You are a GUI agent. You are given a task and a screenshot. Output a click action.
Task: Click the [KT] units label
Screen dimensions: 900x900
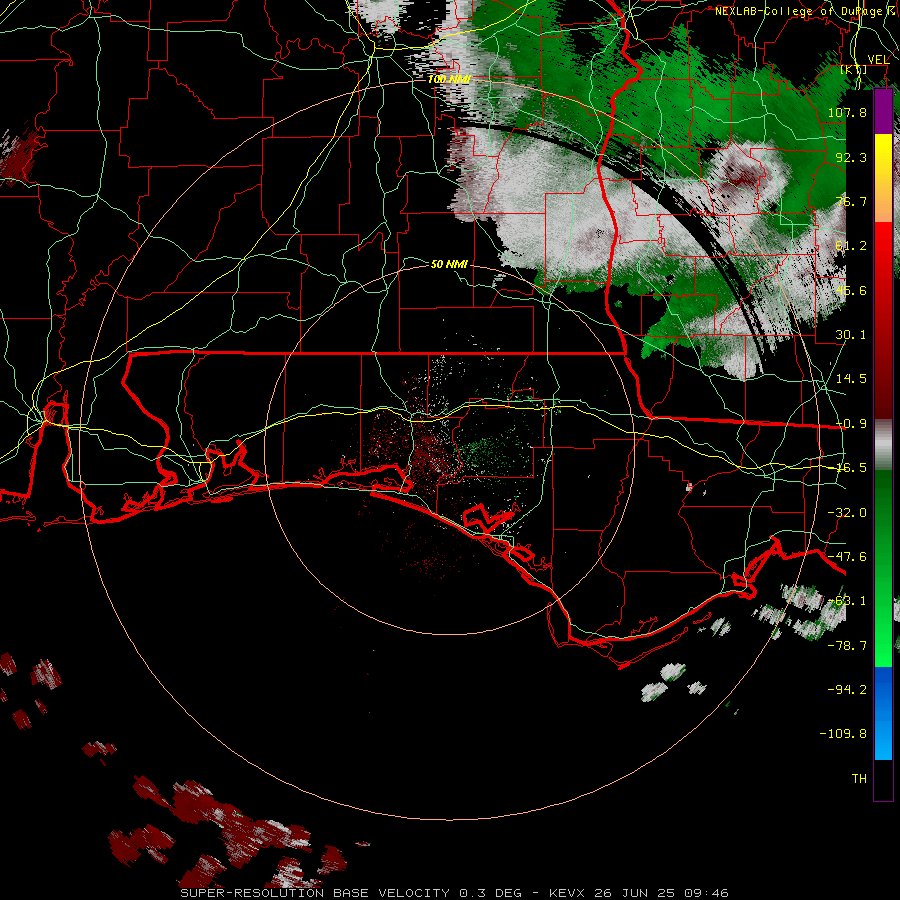point(854,69)
